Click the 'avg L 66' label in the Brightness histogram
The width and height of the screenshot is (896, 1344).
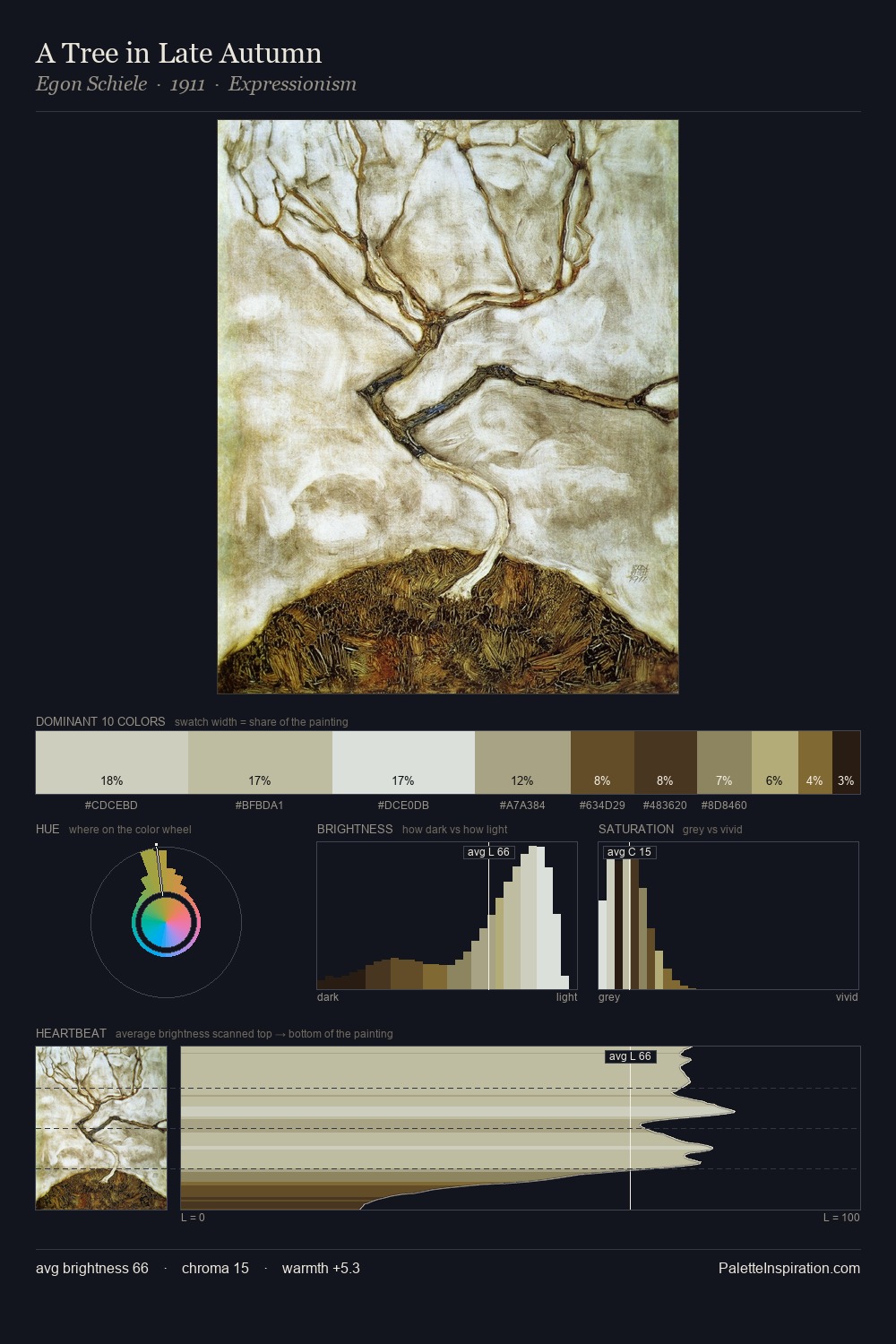[x=488, y=852]
